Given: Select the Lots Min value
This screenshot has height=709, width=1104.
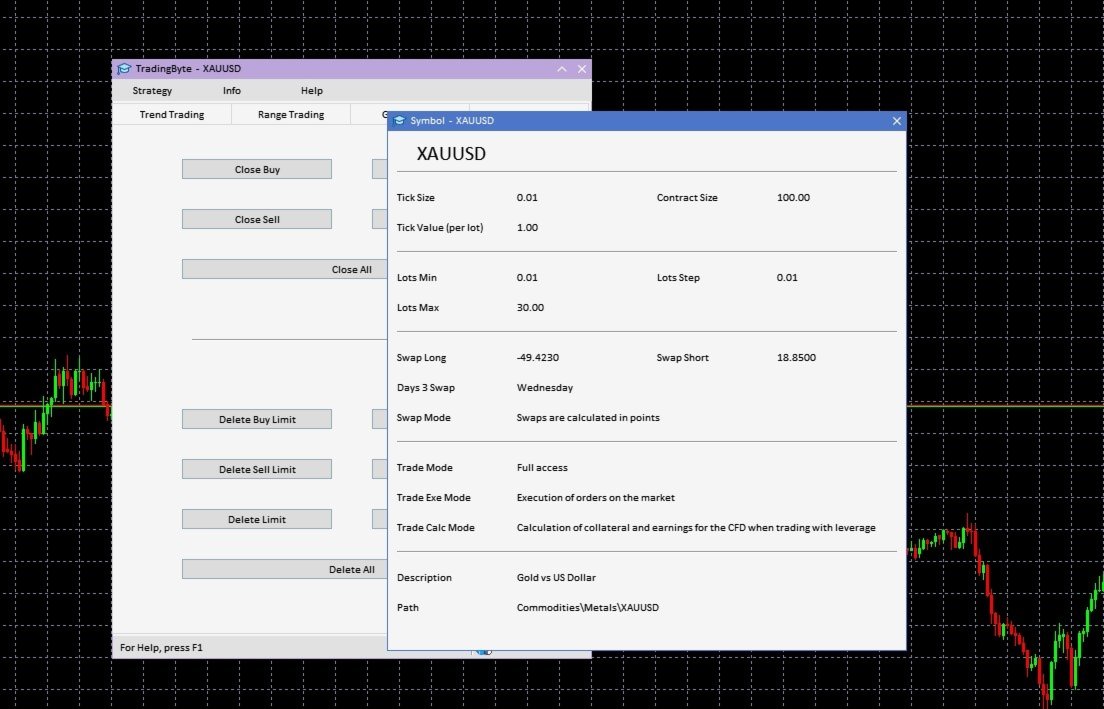Looking at the screenshot, I should pos(527,278).
